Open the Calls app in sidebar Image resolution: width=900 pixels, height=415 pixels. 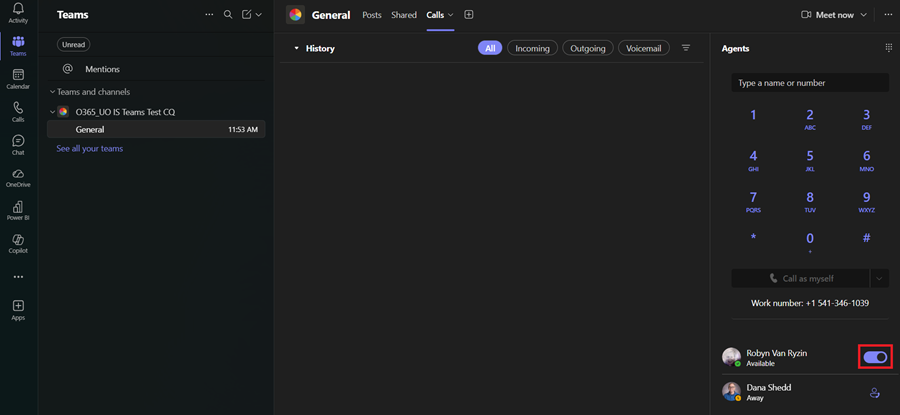18,112
